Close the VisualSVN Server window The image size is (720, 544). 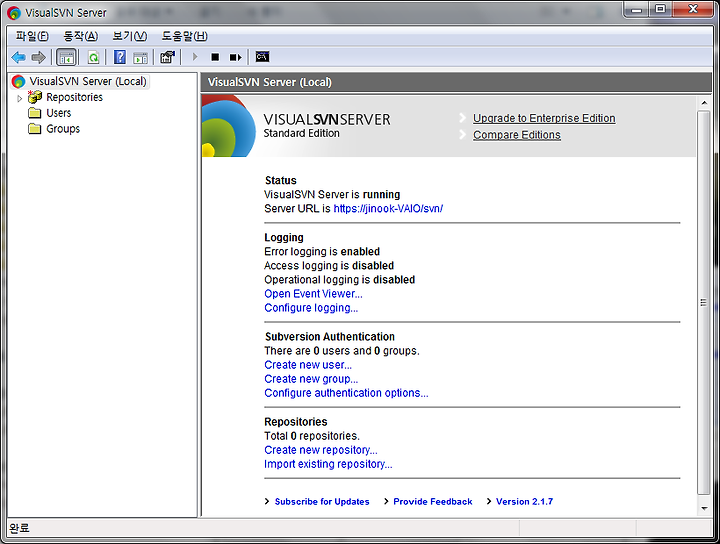(x=693, y=10)
